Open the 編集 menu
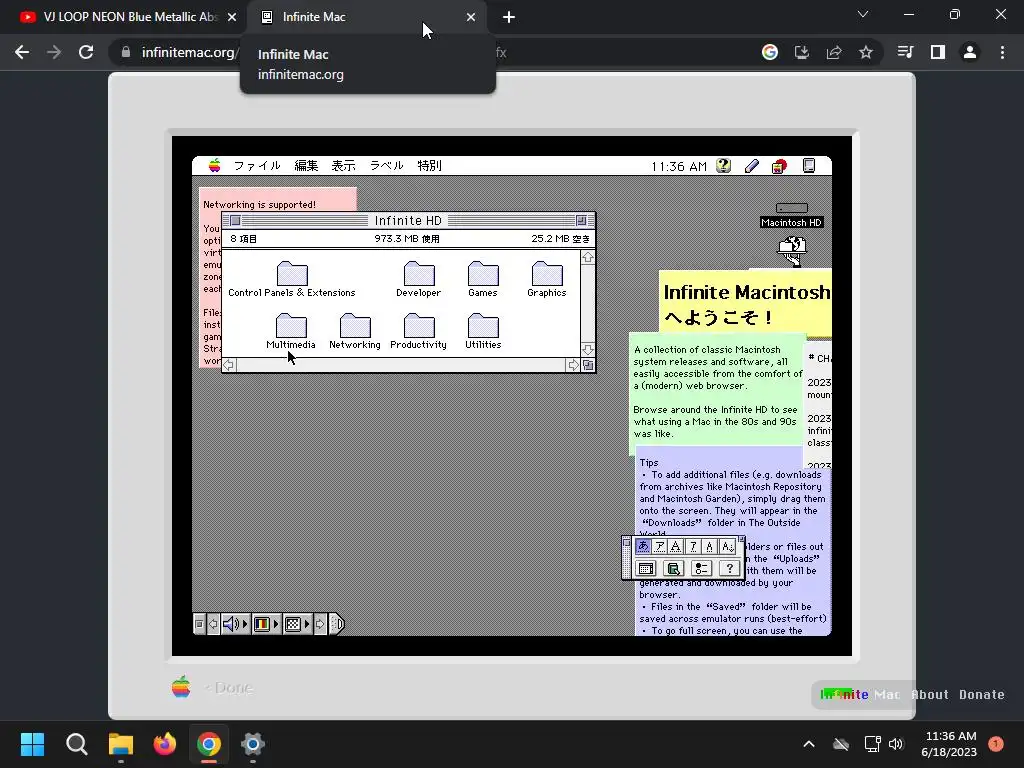The height and width of the screenshot is (768, 1024). point(306,166)
